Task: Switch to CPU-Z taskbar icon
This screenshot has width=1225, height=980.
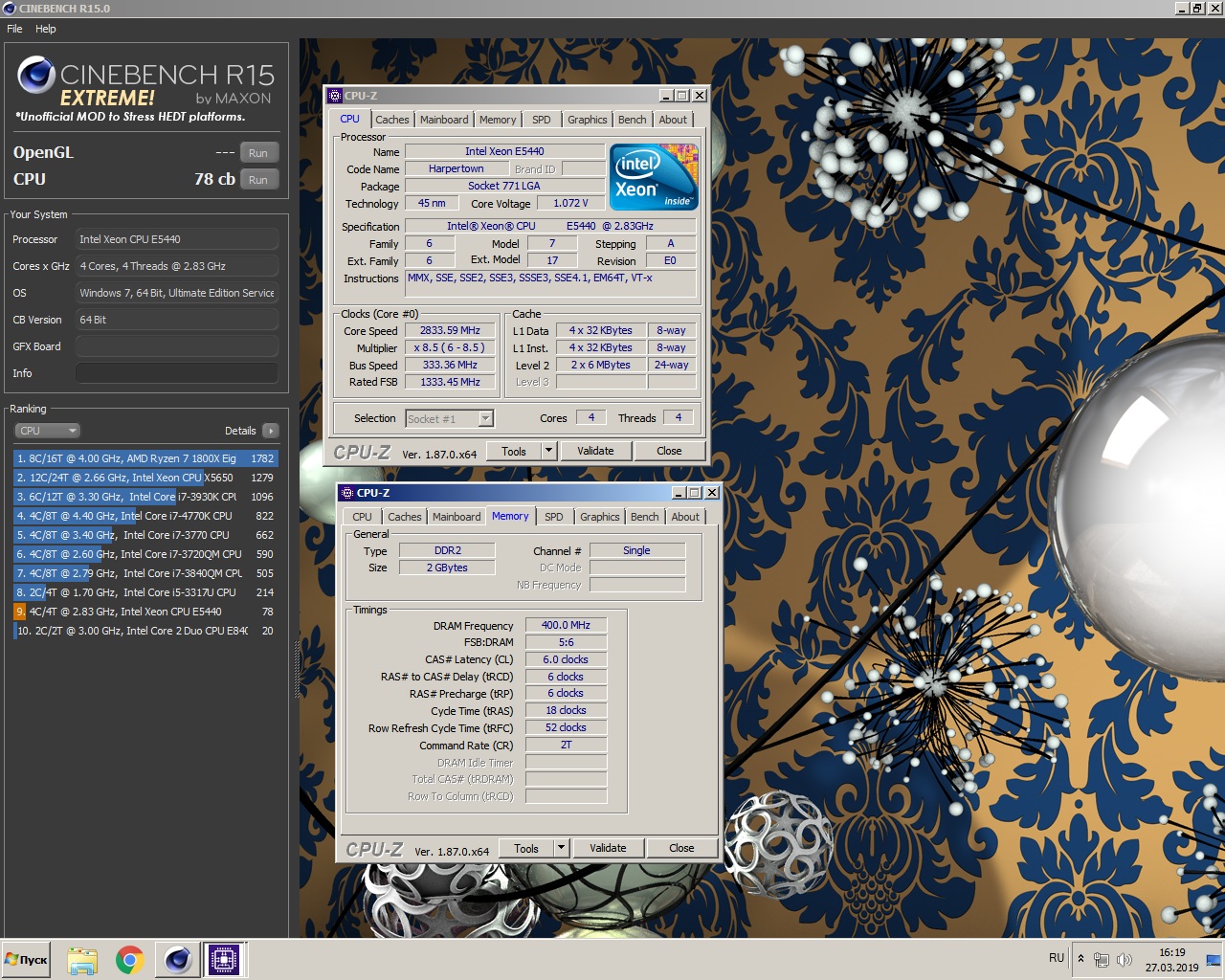Action: (224, 960)
